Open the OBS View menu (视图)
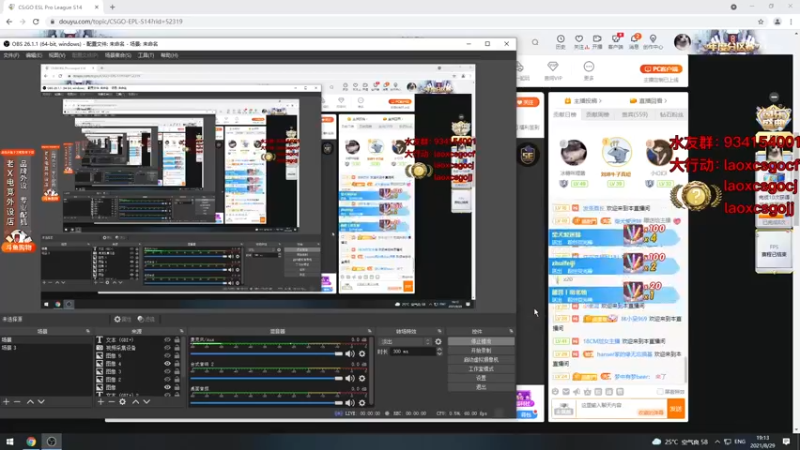 [57, 55]
